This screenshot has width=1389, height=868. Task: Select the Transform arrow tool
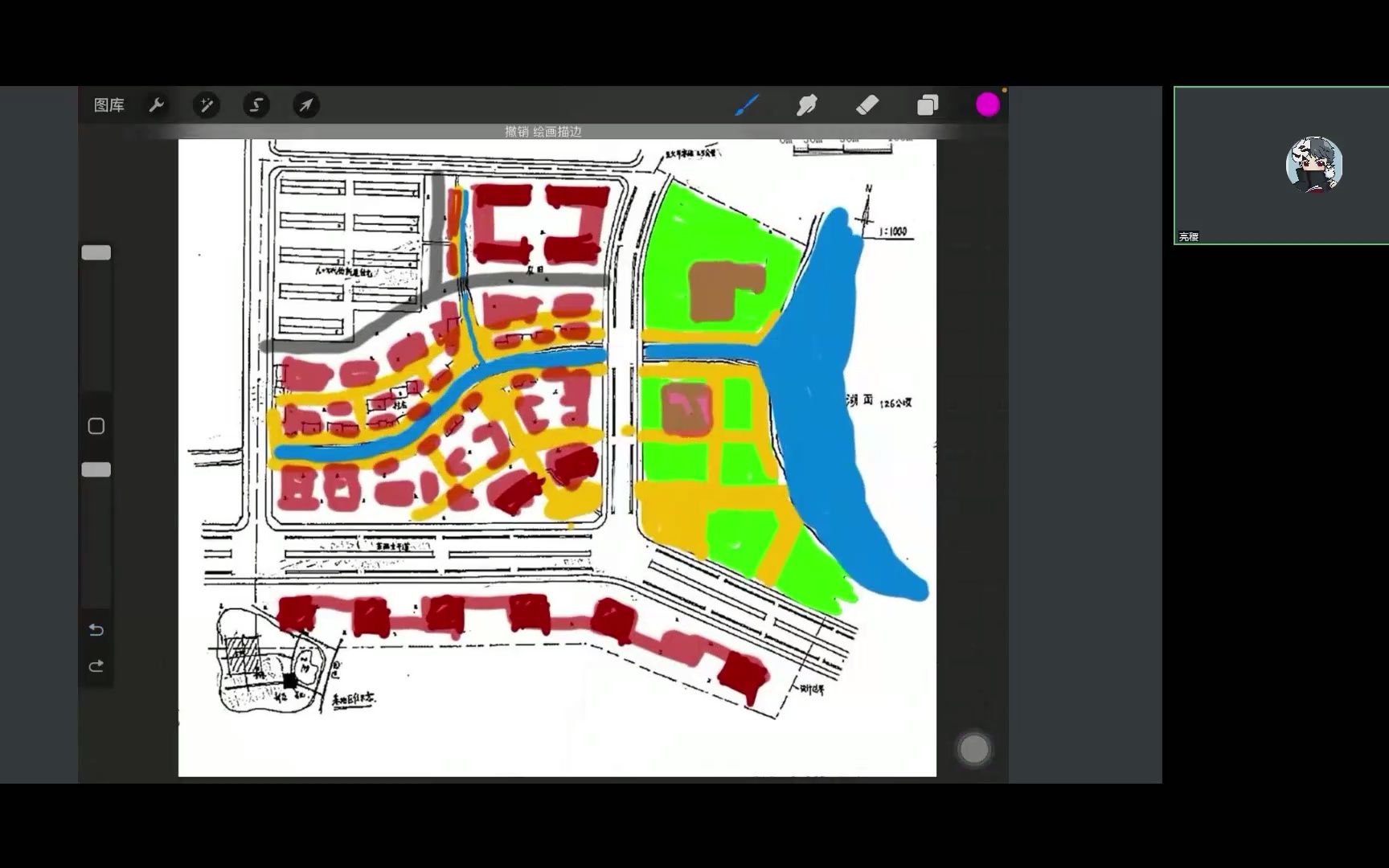(x=306, y=105)
